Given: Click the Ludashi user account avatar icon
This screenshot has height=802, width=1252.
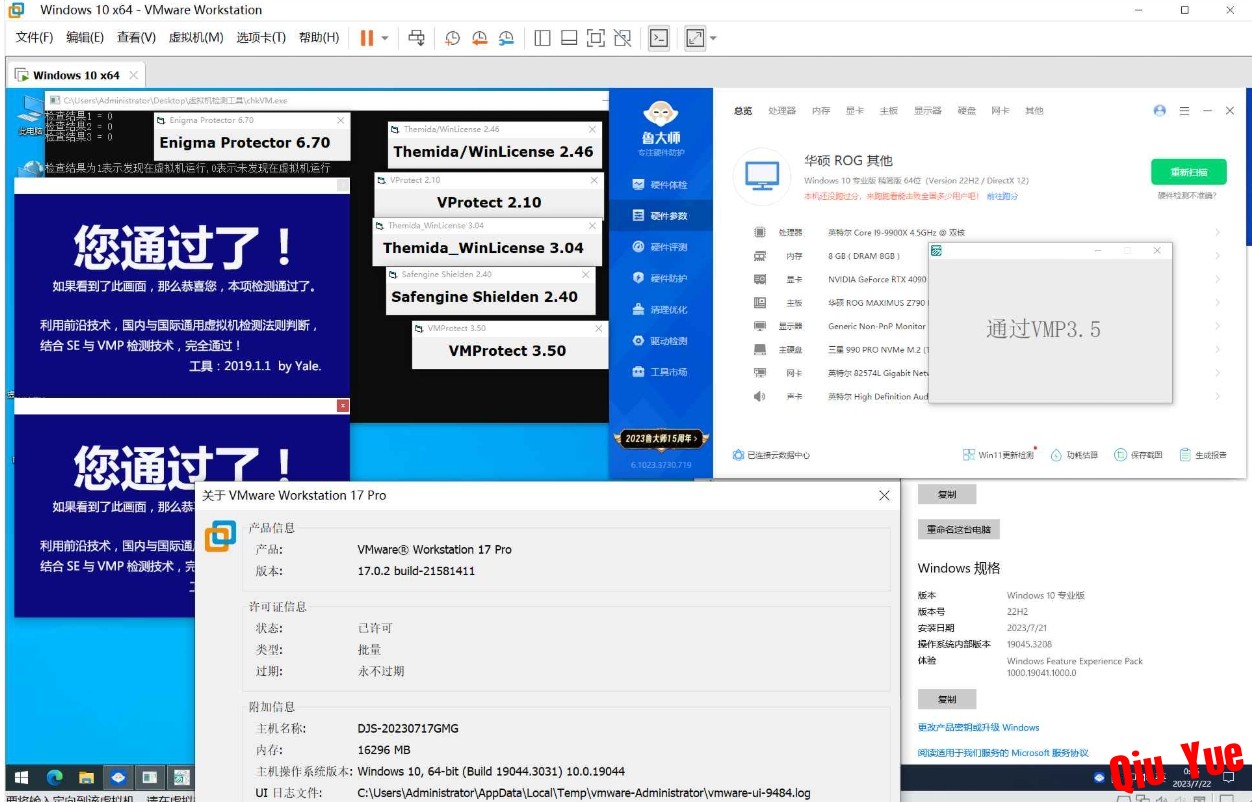Looking at the screenshot, I should 1160,111.
